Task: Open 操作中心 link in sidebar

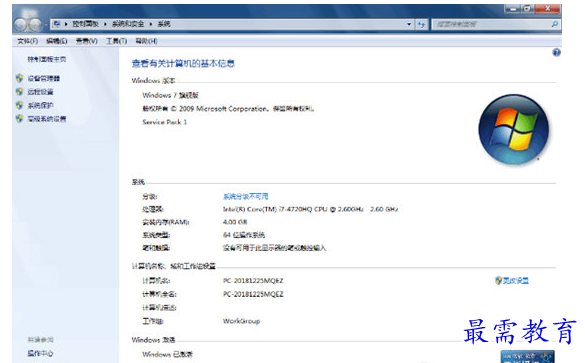Action: coord(40,353)
